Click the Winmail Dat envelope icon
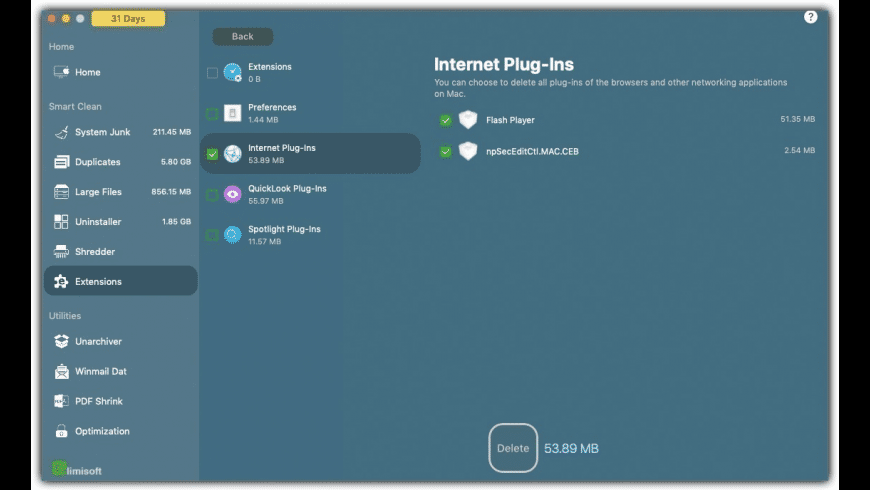The image size is (870, 490). pos(61,371)
